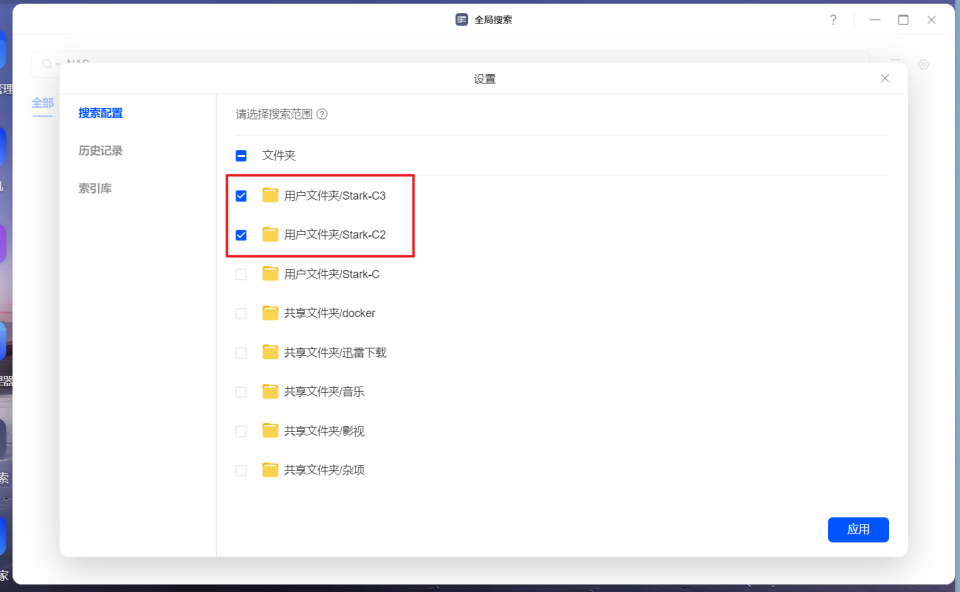Click the 应用 apply button
This screenshot has height=592, width=960.
(x=858, y=530)
